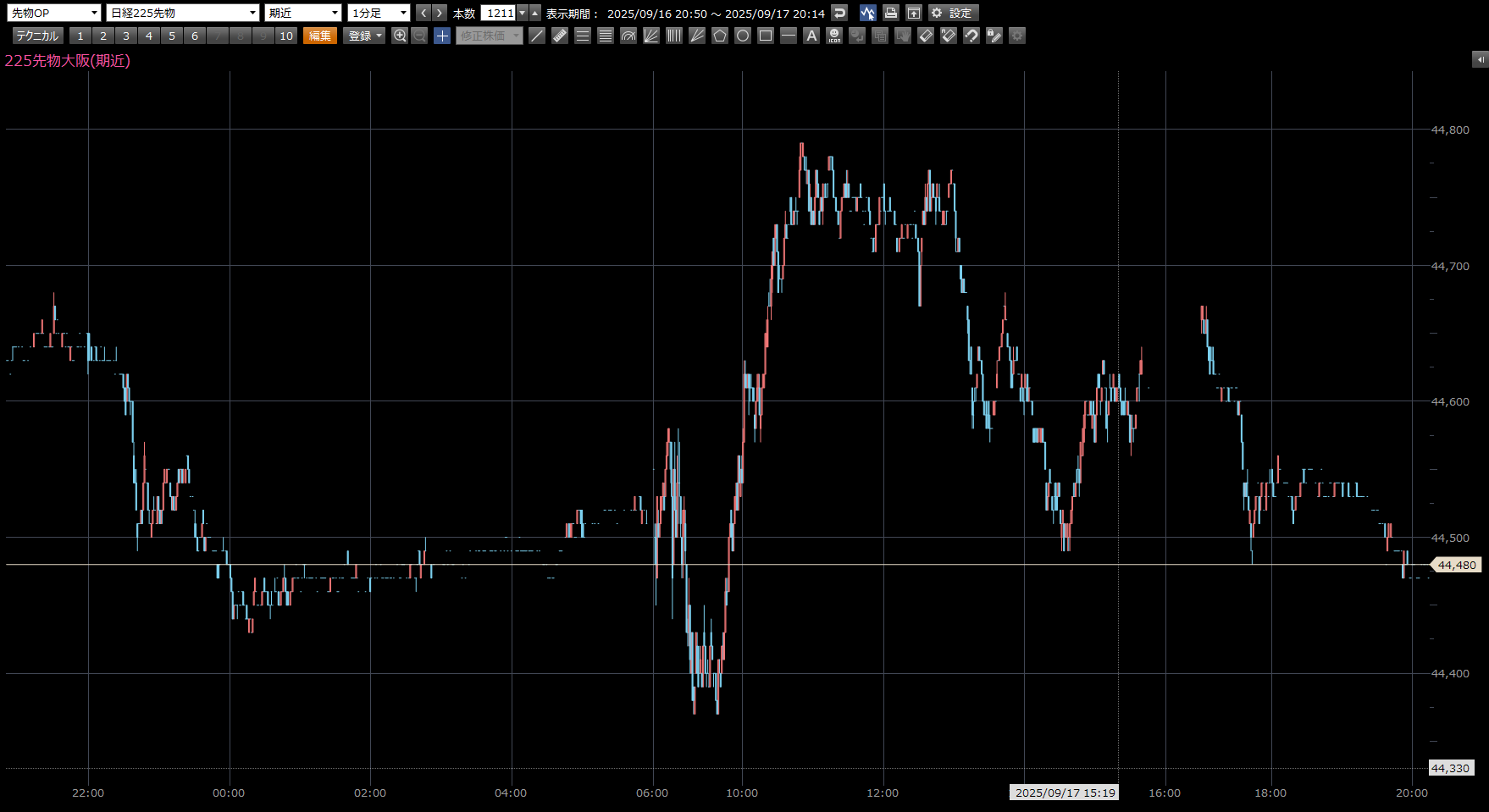Switch to technical preset 3
The height and width of the screenshot is (812, 1489).
126,36
